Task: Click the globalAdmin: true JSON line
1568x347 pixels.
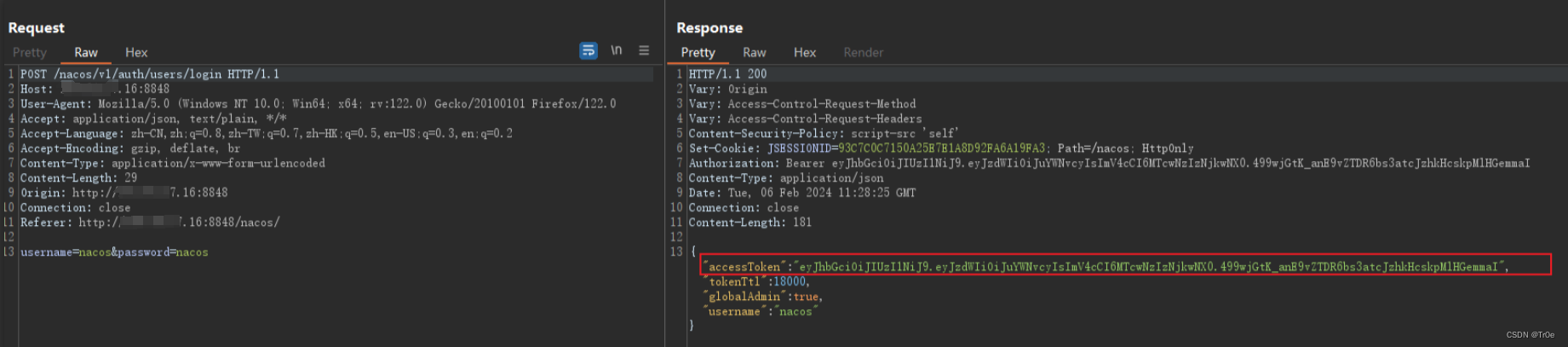Action: (763, 297)
